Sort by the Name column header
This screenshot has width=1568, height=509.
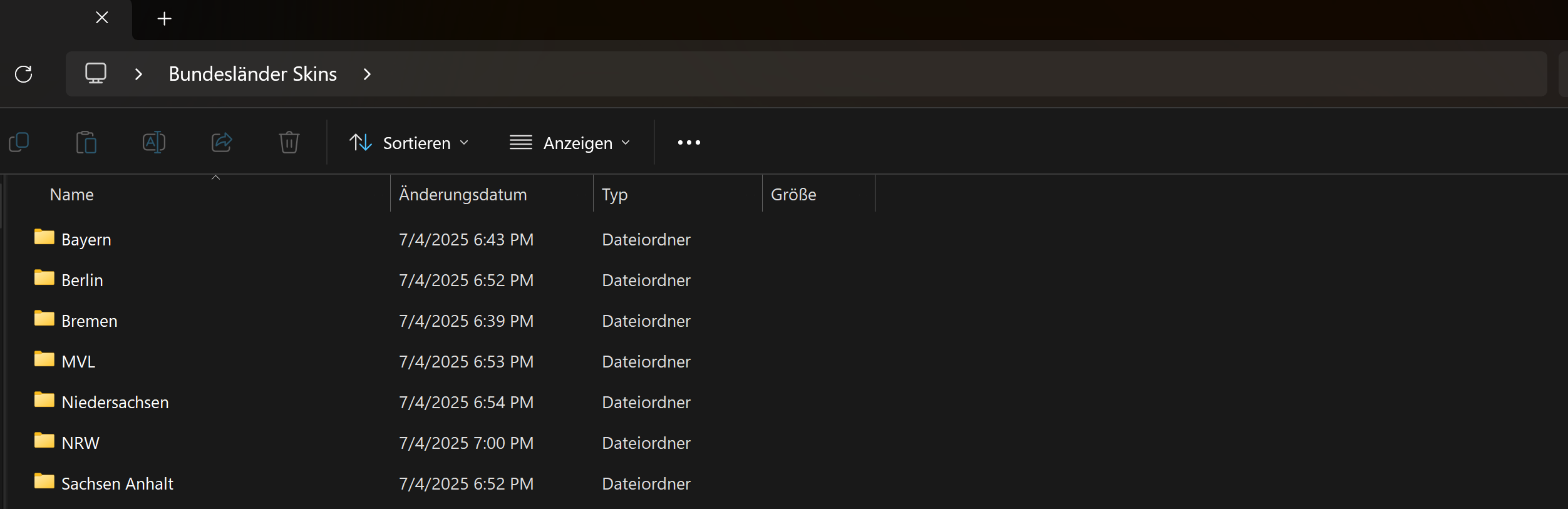click(x=72, y=195)
